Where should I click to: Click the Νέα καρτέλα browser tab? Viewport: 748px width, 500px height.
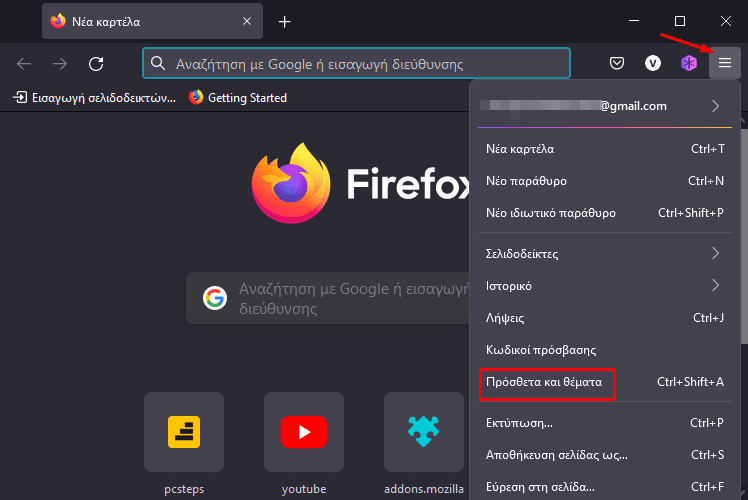152,21
